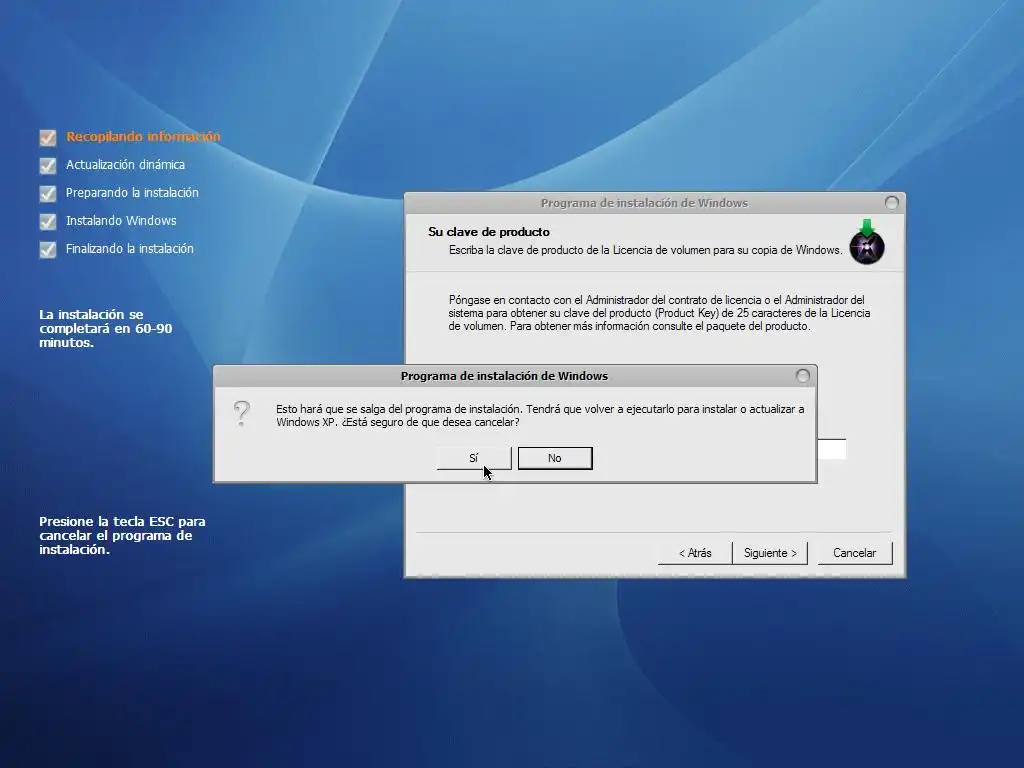This screenshot has height=768, width=1024.
Task: Click the 'Escriba la clave de producto' subtitle
Action: coord(645,250)
